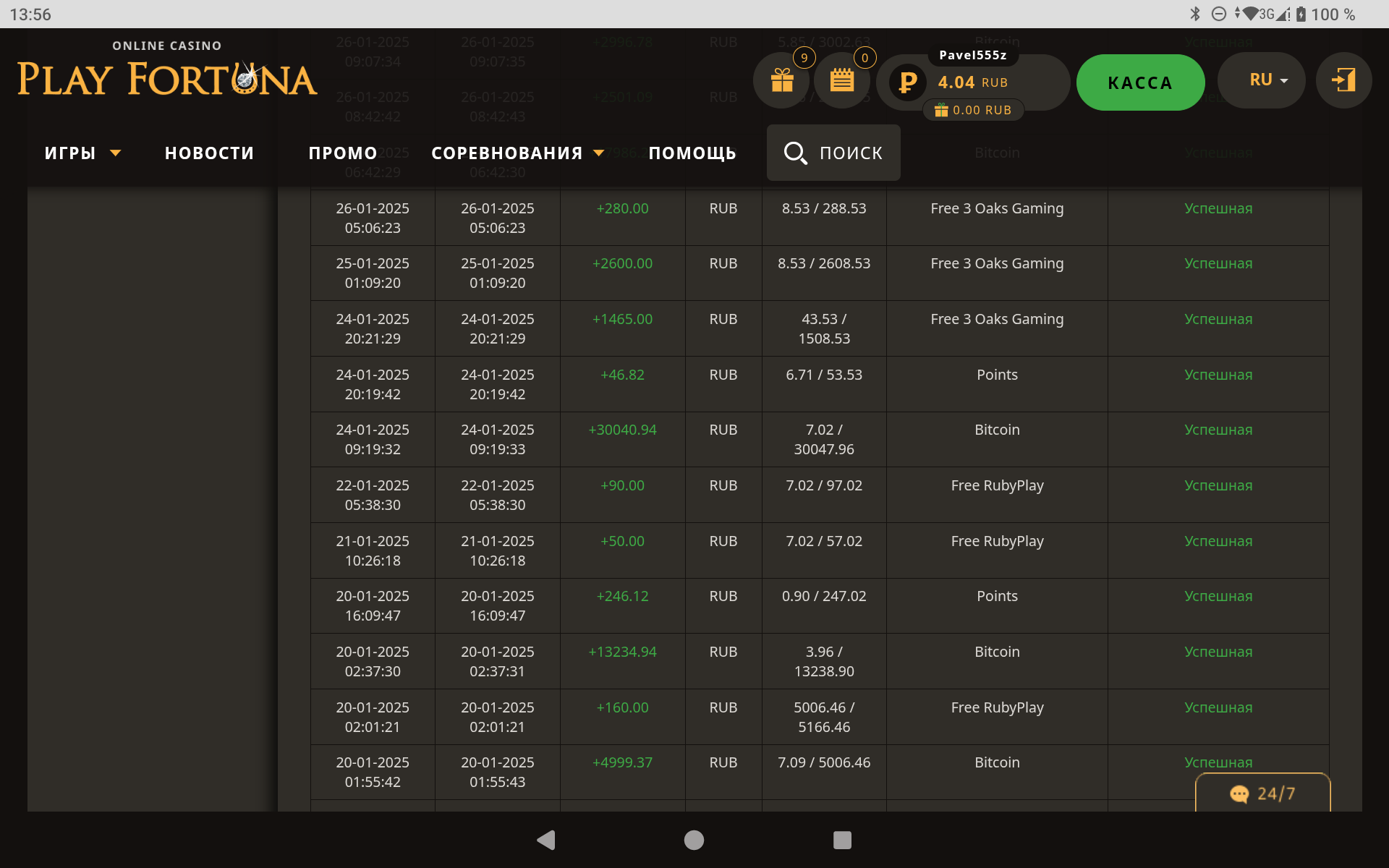Click the logout arrow icon

(x=1343, y=80)
